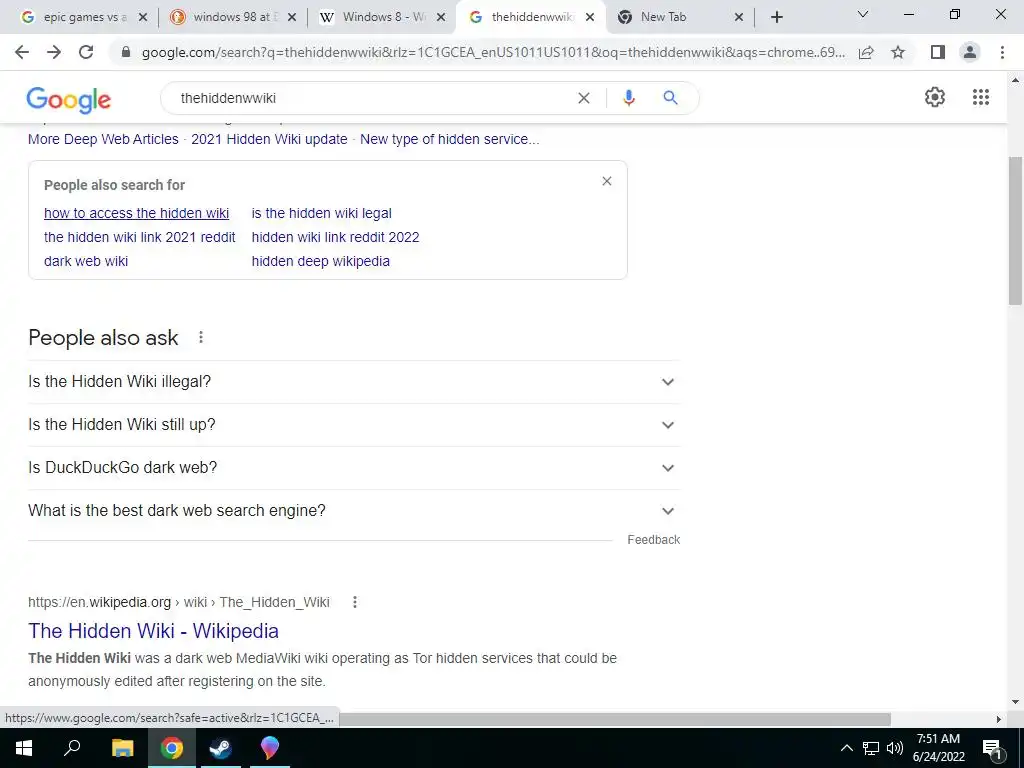Open 2021 Hidden Wiki update link

[x=269, y=139]
